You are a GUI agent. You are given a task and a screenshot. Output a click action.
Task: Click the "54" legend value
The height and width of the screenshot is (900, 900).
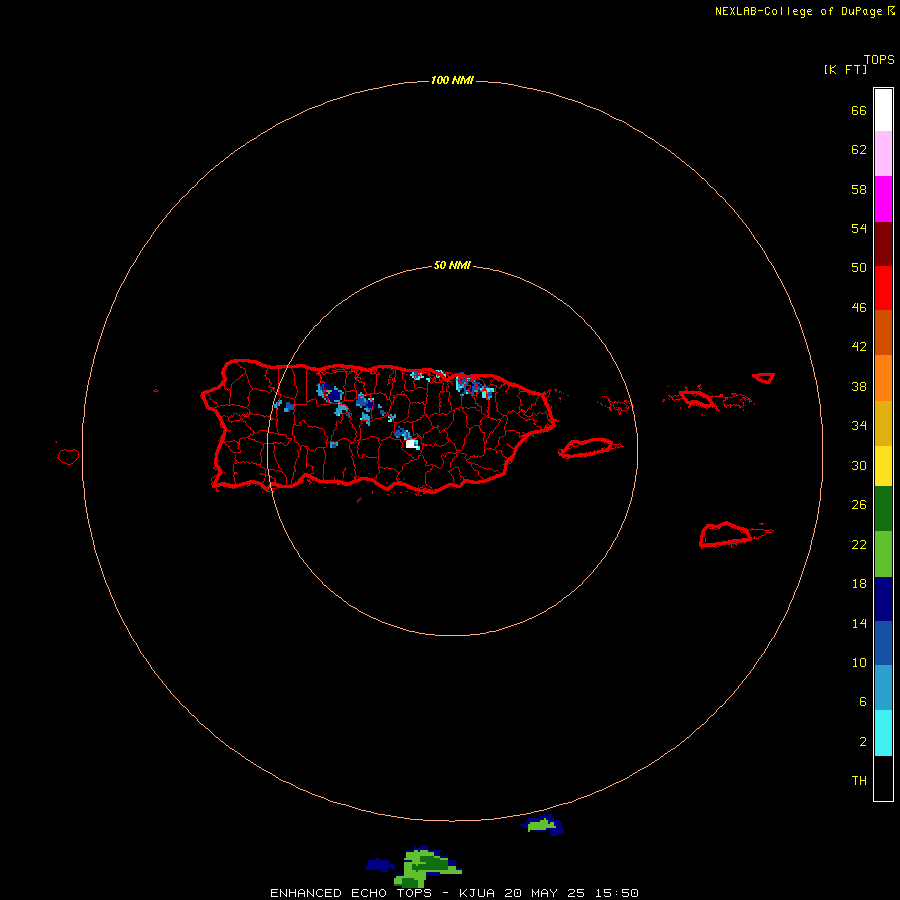click(x=859, y=228)
